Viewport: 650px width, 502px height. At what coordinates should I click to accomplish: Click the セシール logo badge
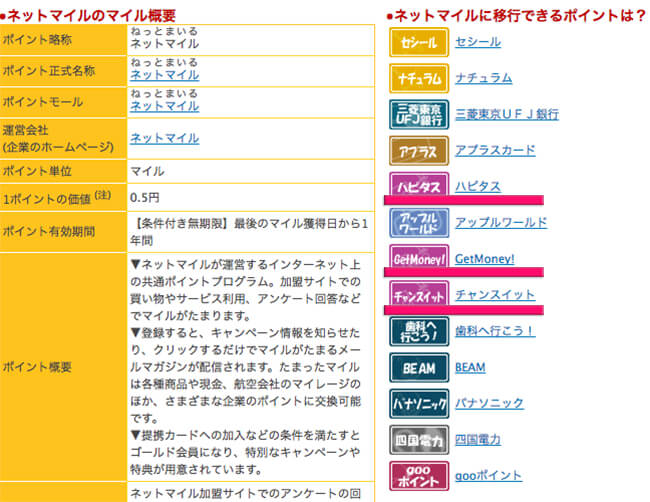click(x=419, y=42)
